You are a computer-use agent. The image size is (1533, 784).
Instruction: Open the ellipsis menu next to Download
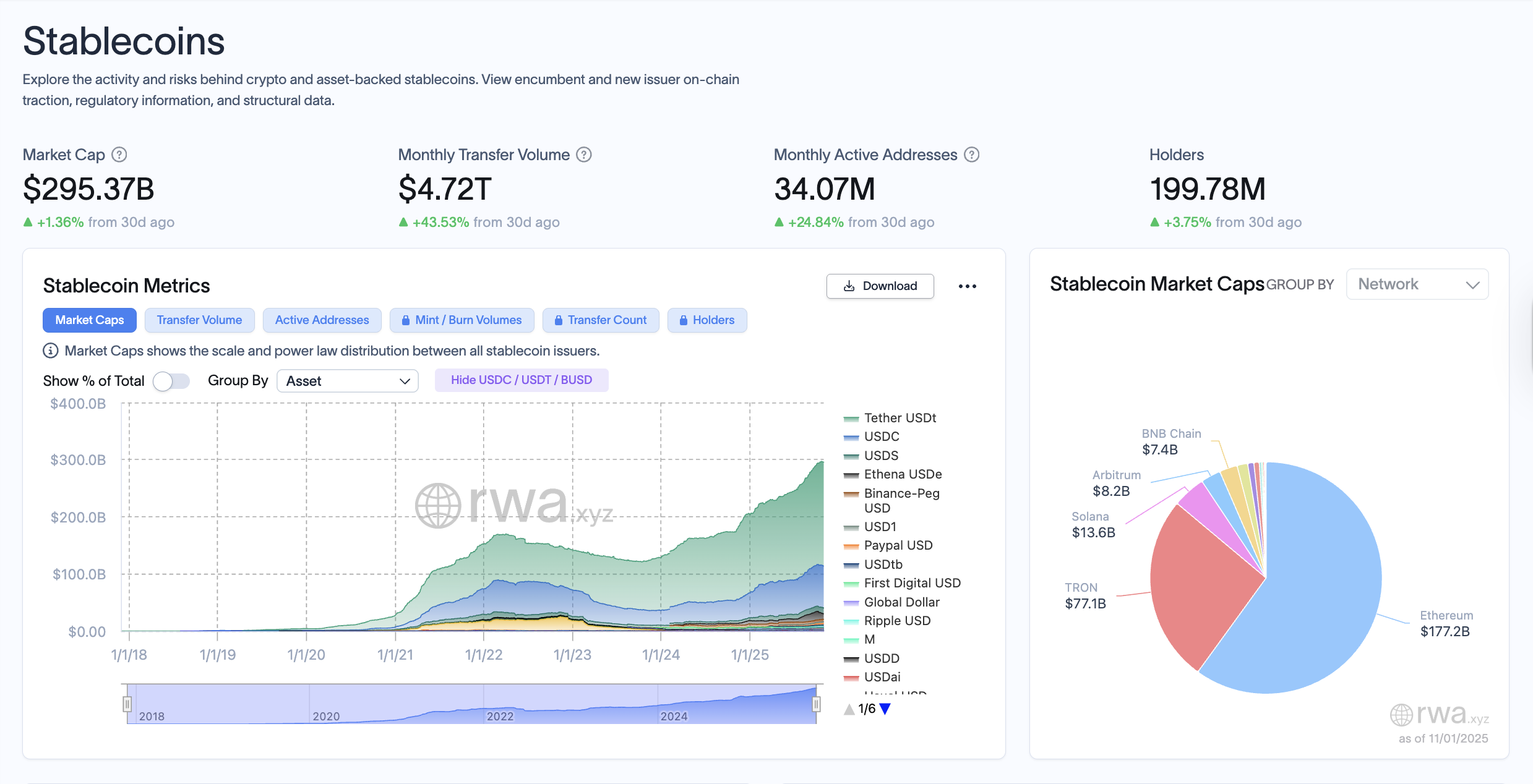pos(968,286)
